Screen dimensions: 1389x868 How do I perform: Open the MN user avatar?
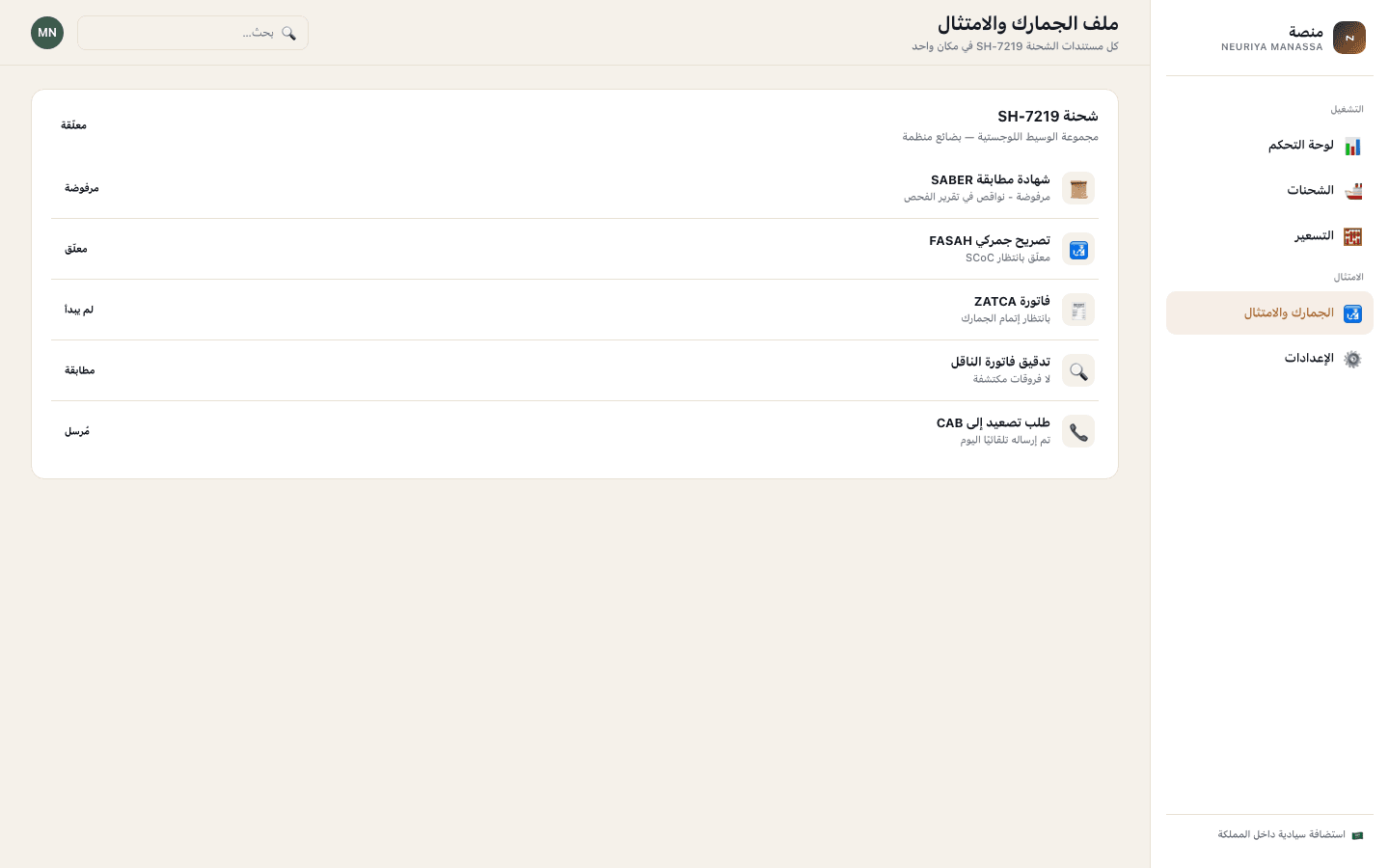click(47, 33)
